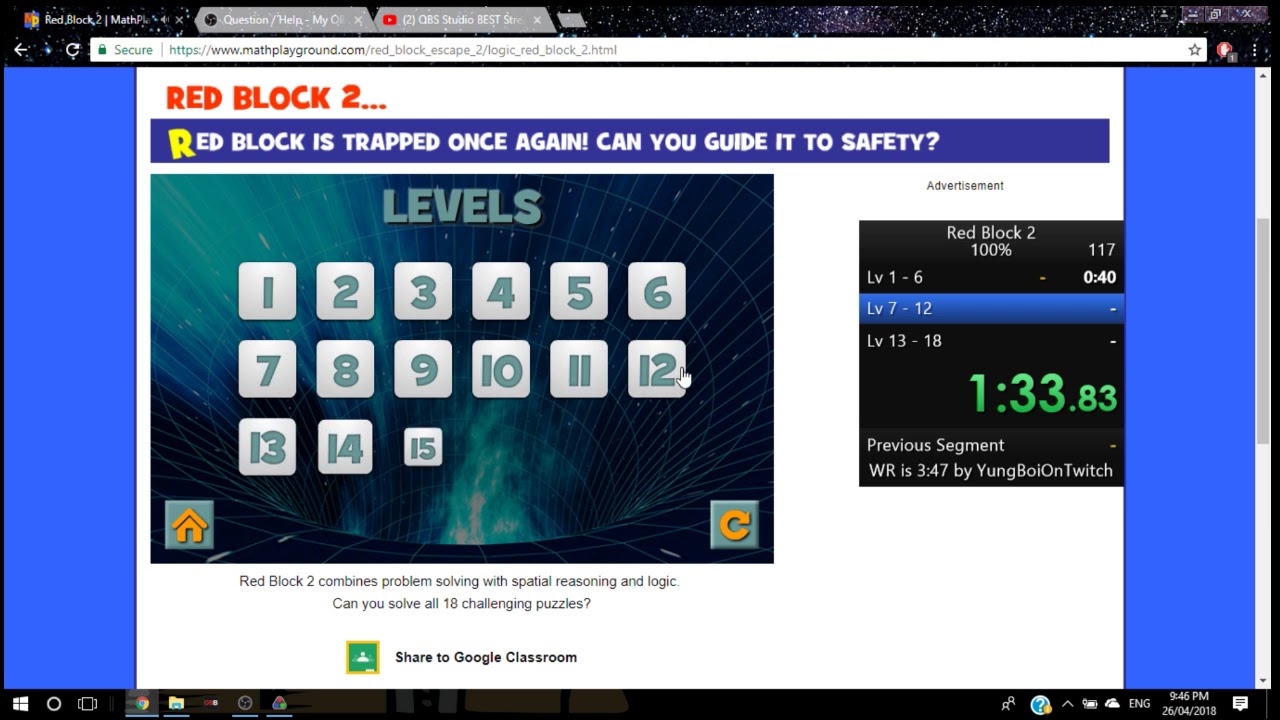The height and width of the screenshot is (720, 1280).
Task: Open File Explorer from the taskbar
Action: pyautogui.click(x=176, y=704)
